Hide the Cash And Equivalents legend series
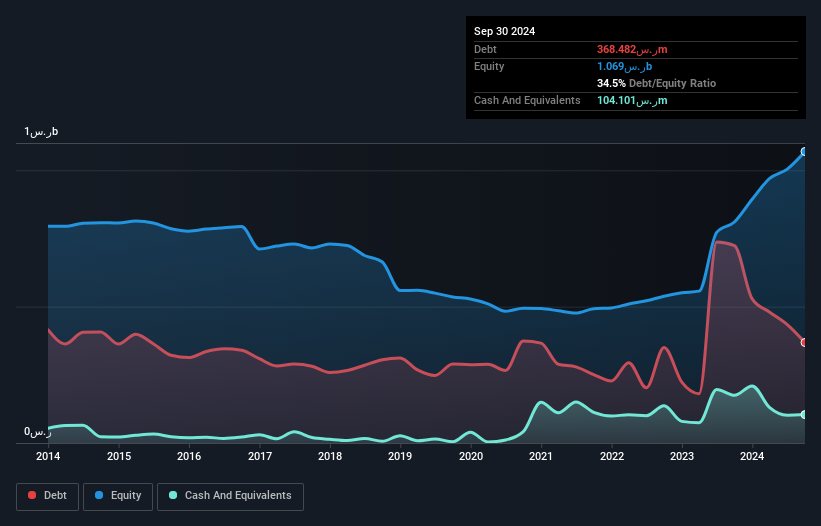821x526 pixels. click(x=230, y=496)
